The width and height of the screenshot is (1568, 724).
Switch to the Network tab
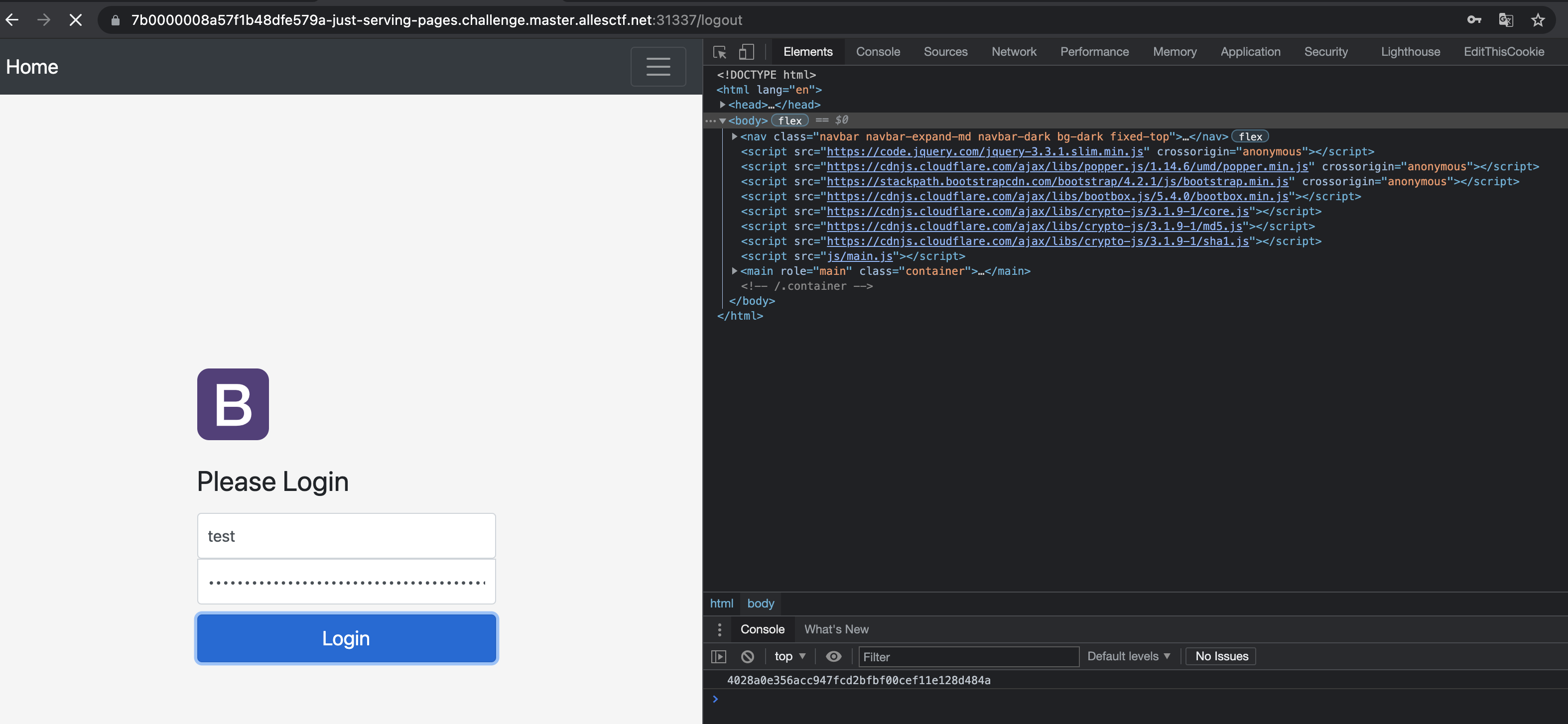coord(1014,52)
